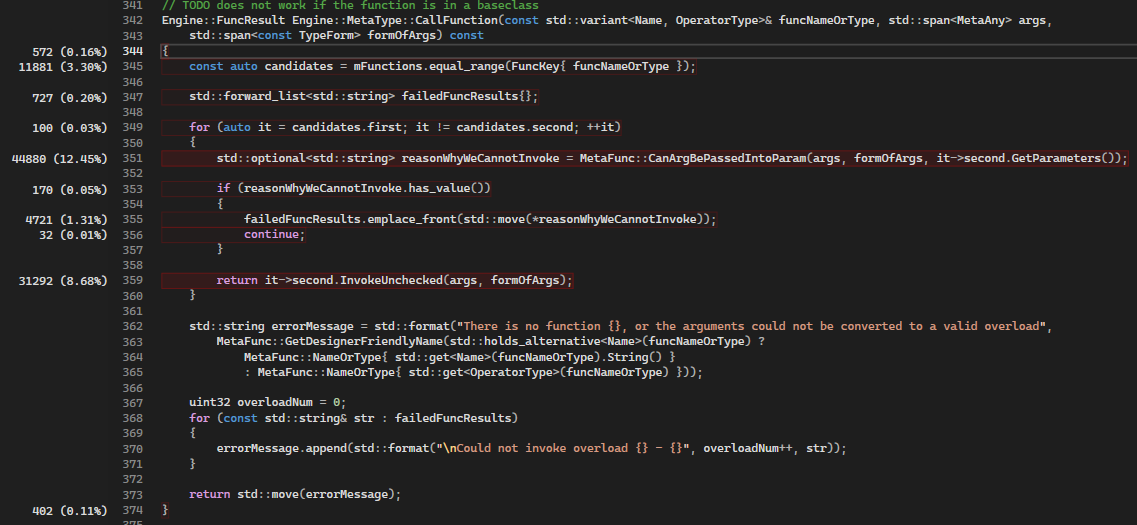Click return std::move(errorMessage) on line 373
The width and height of the screenshot is (1137, 525).
[295, 495]
